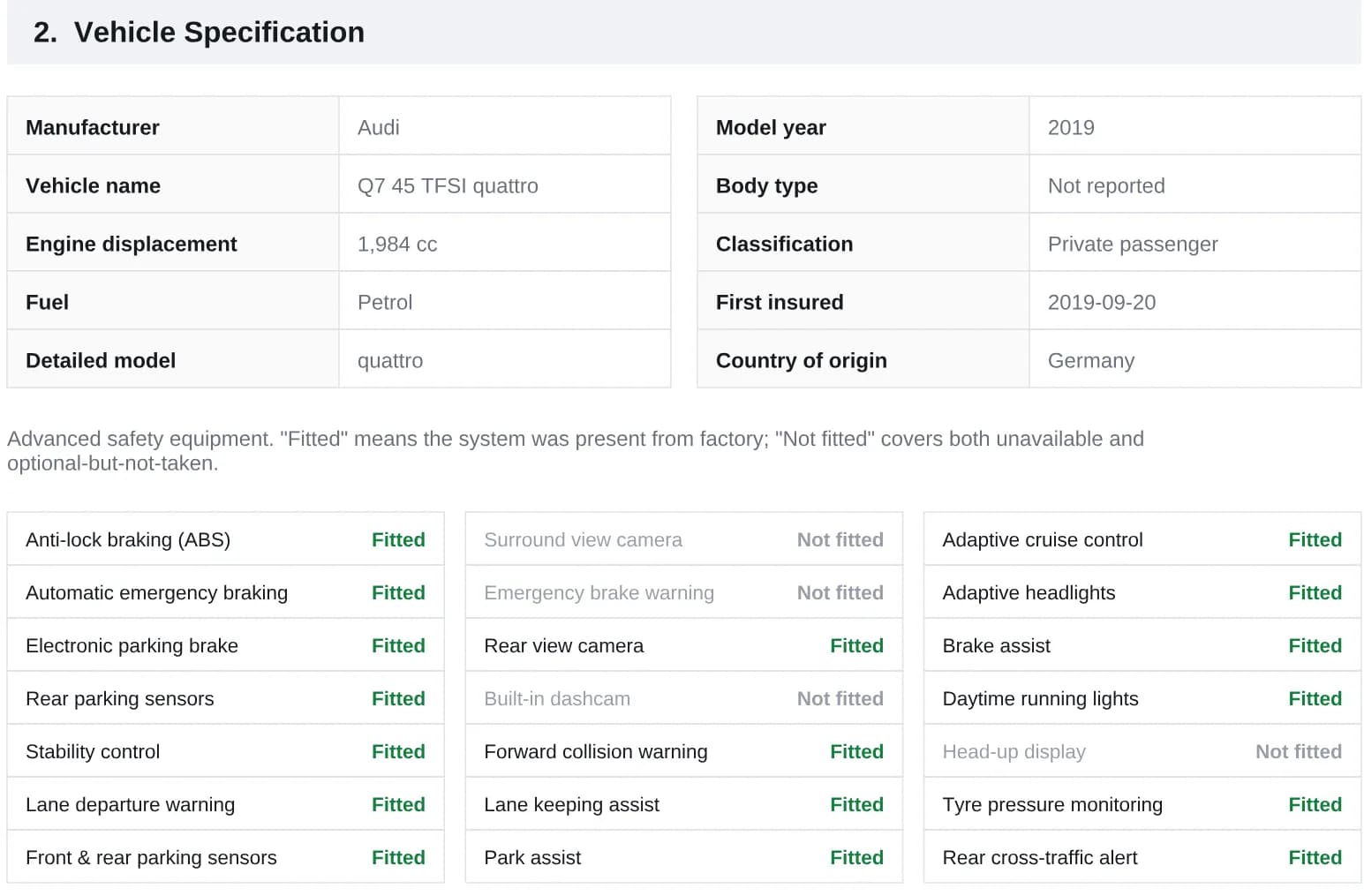Select the "Country of origin" label

(x=802, y=360)
